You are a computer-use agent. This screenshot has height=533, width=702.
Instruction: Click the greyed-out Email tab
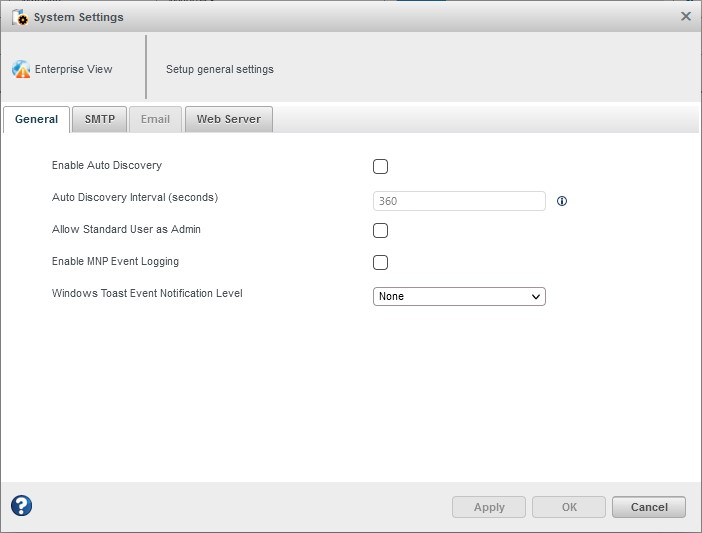[155, 120]
